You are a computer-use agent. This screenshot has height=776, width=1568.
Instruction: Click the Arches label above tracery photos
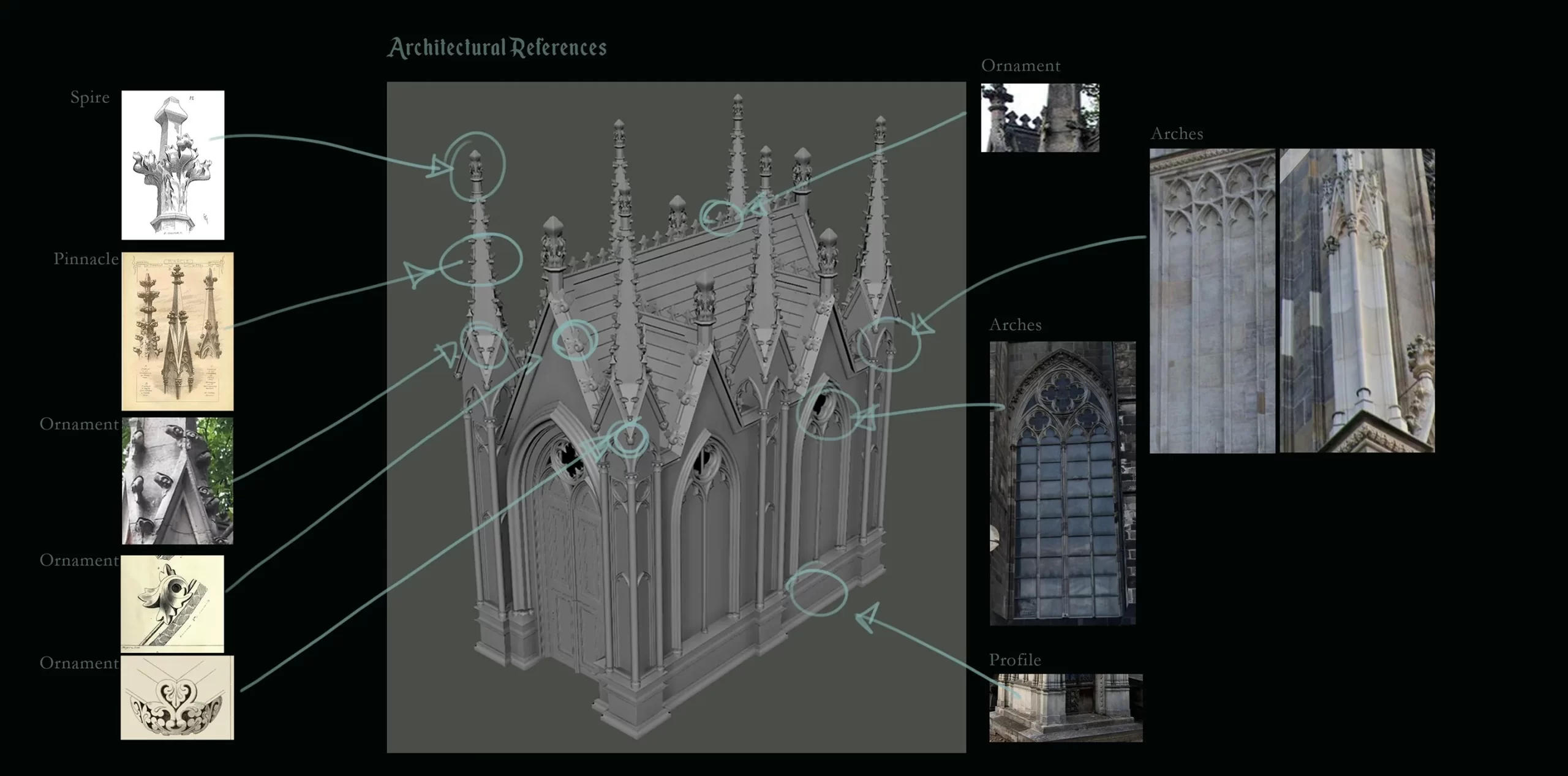click(x=1177, y=134)
